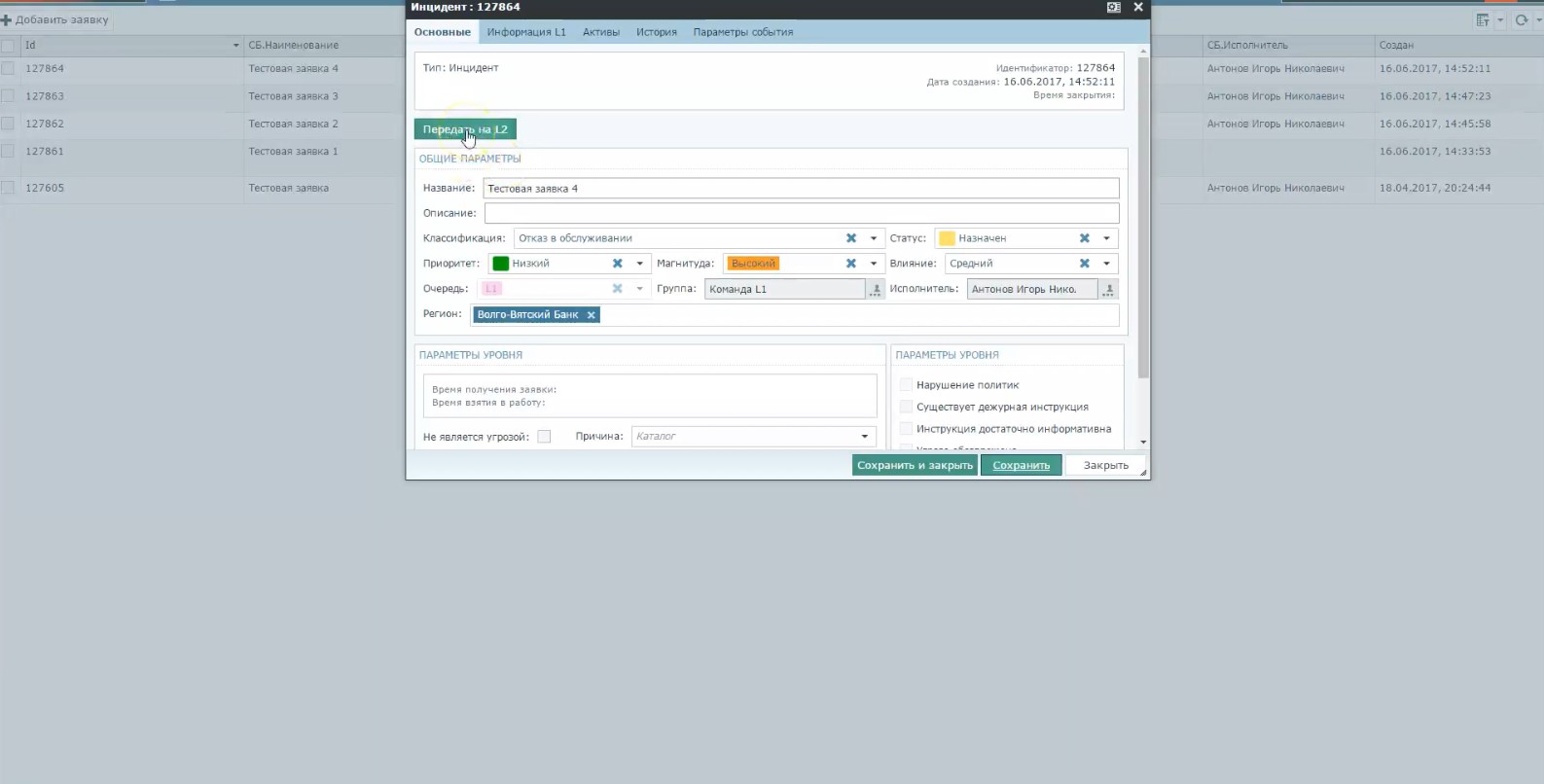
Task: Click the green Низкий priority swatch
Action: point(501,264)
